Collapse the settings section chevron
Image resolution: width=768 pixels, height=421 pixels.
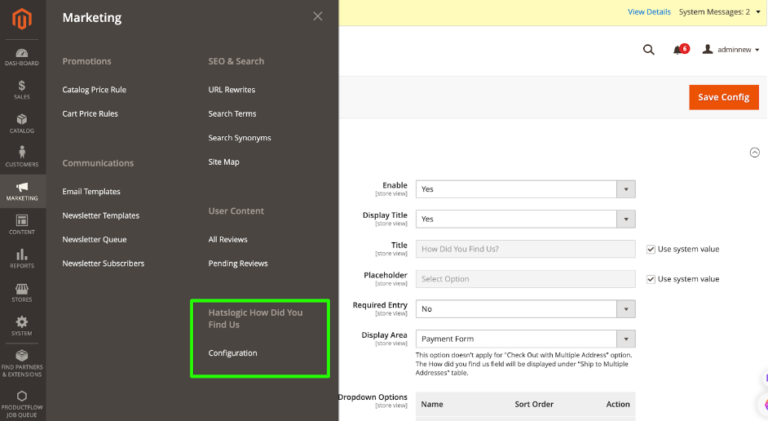tap(754, 153)
